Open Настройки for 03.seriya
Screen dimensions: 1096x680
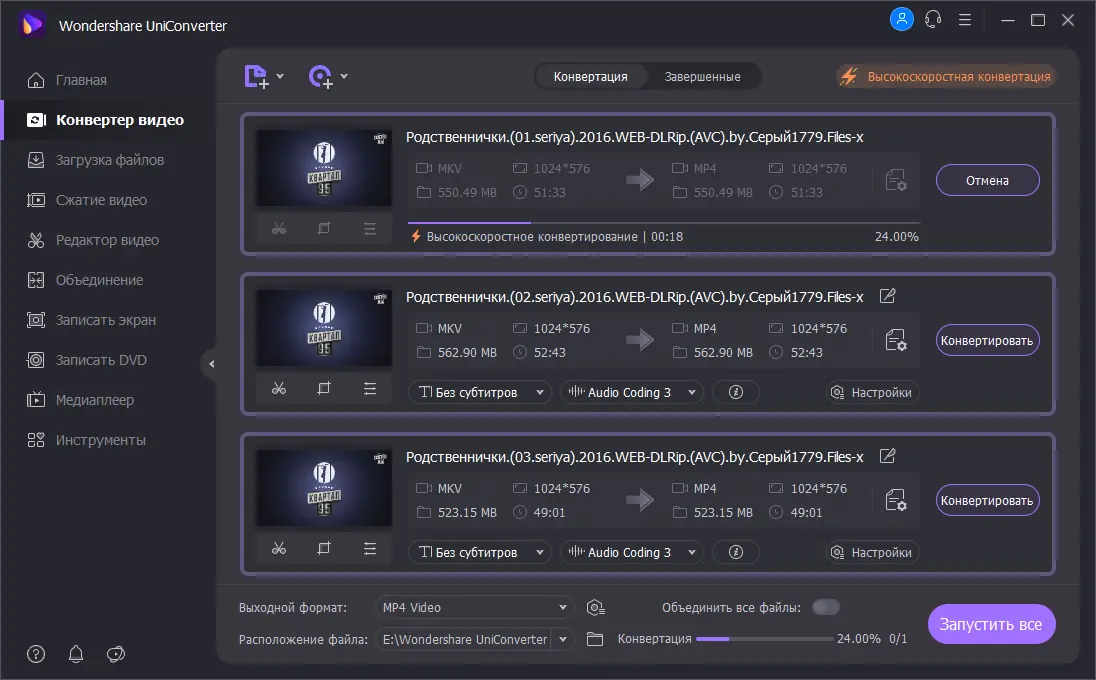871,552
